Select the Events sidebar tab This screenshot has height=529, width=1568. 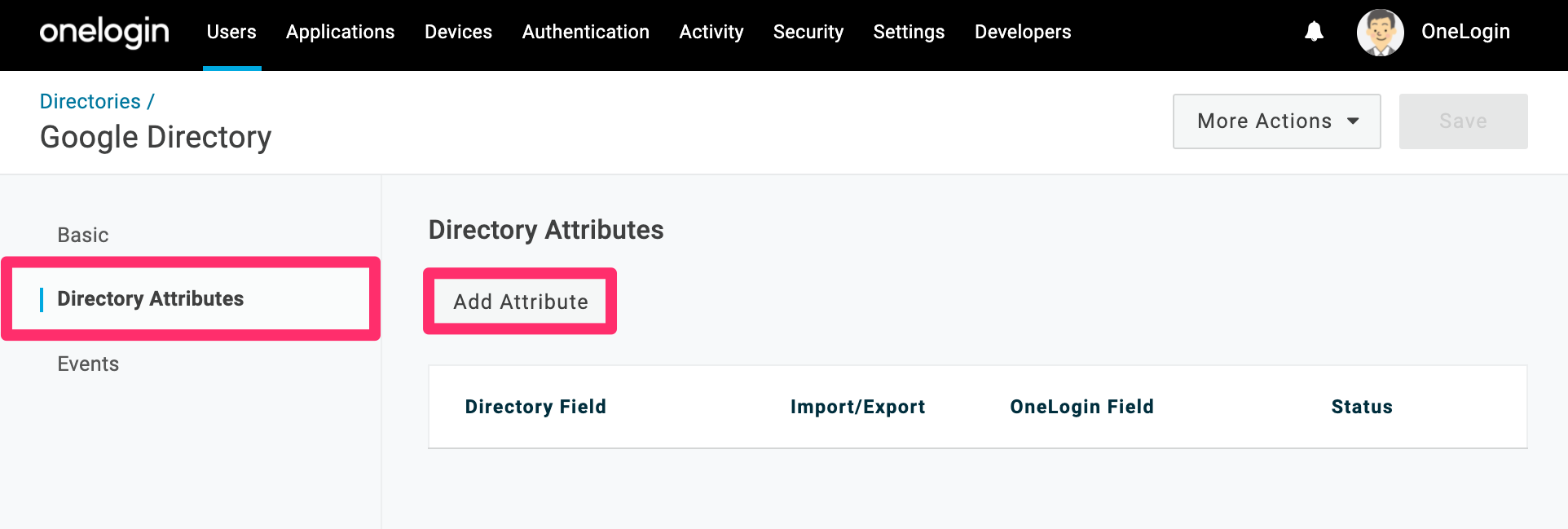(88, 364)
